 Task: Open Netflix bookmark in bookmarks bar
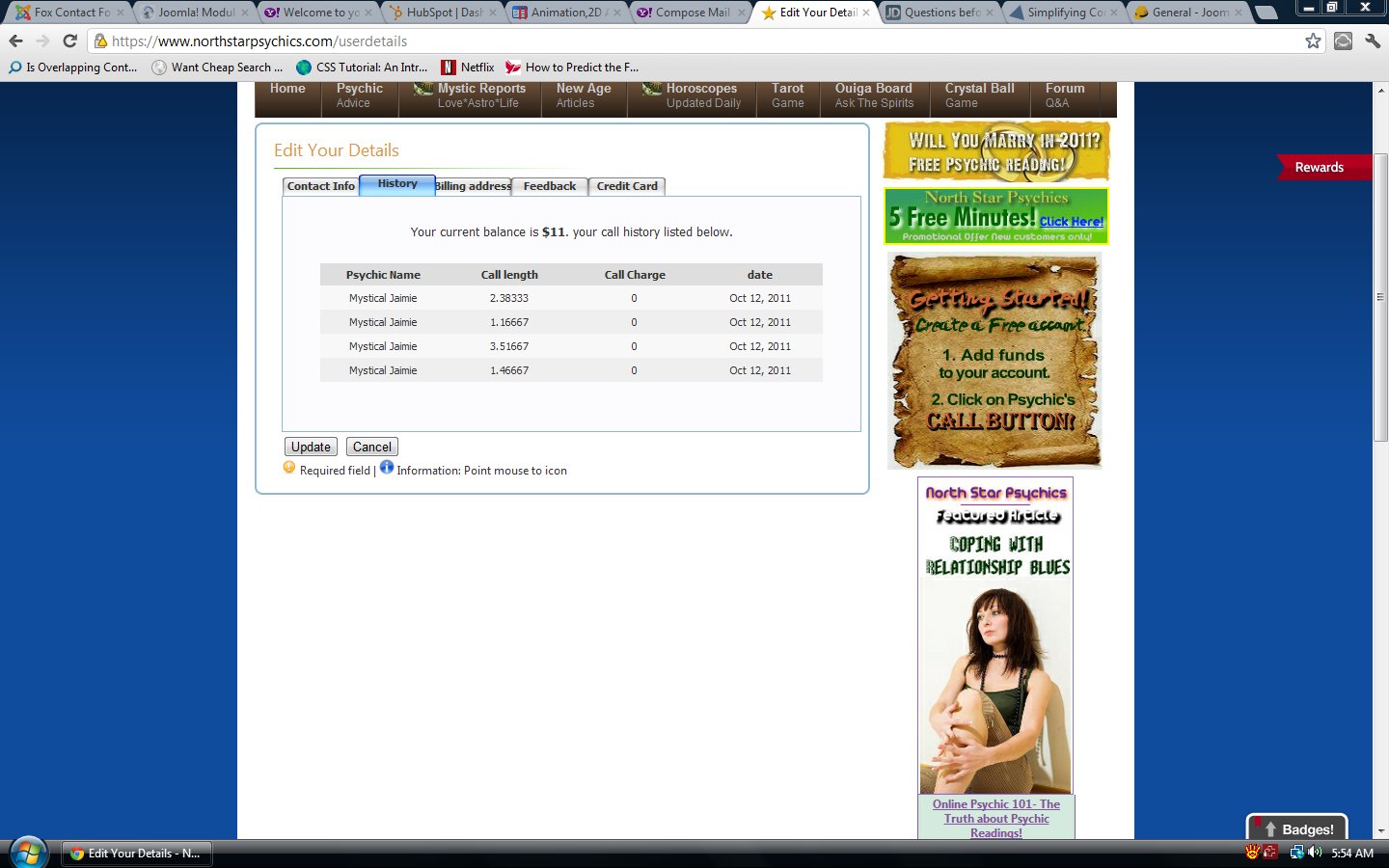468,68
